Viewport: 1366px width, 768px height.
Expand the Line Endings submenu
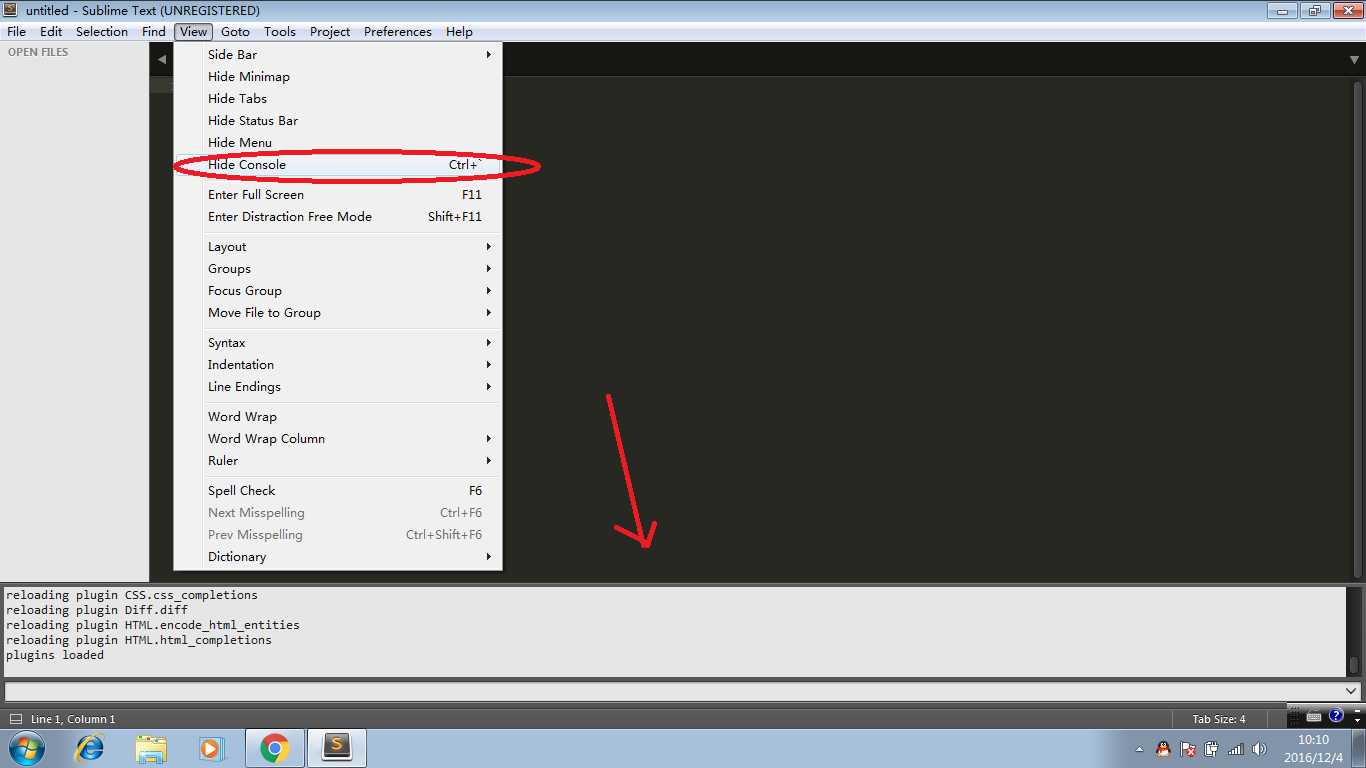coord(338,386)
